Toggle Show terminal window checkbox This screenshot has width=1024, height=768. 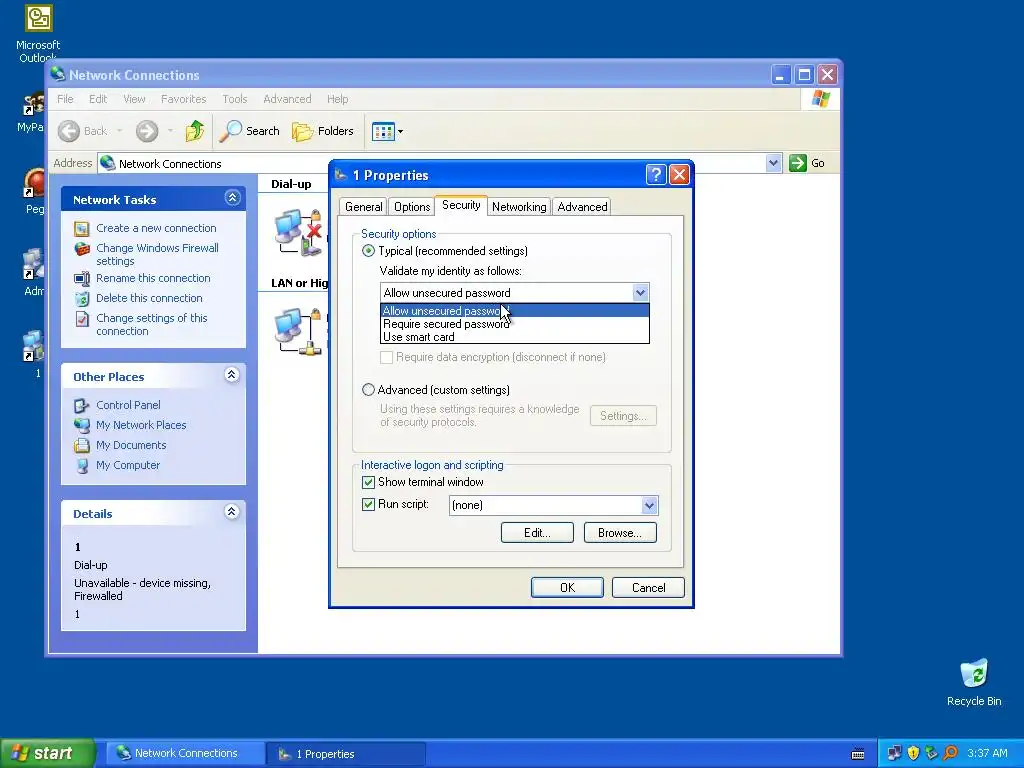click(x=368, y=482)
